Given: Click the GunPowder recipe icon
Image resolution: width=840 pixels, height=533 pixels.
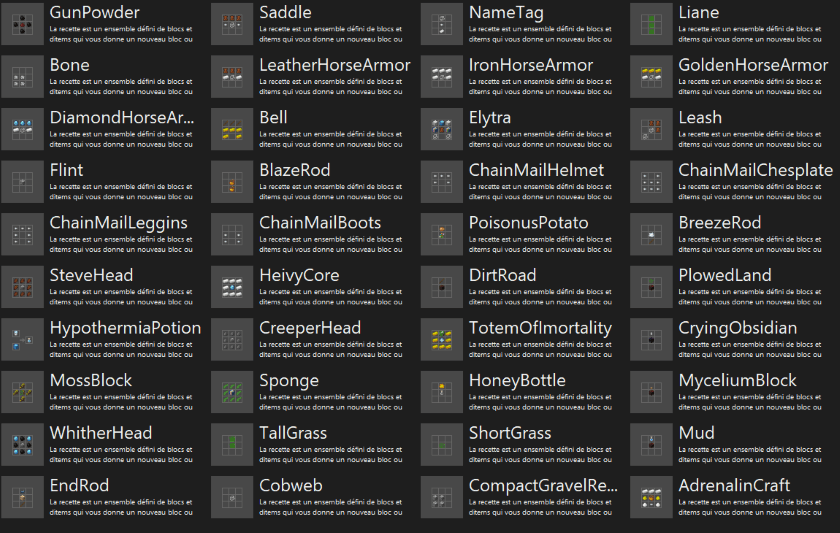Looking at the screenshot, I should pyautogui.click(x=22, y=24).
